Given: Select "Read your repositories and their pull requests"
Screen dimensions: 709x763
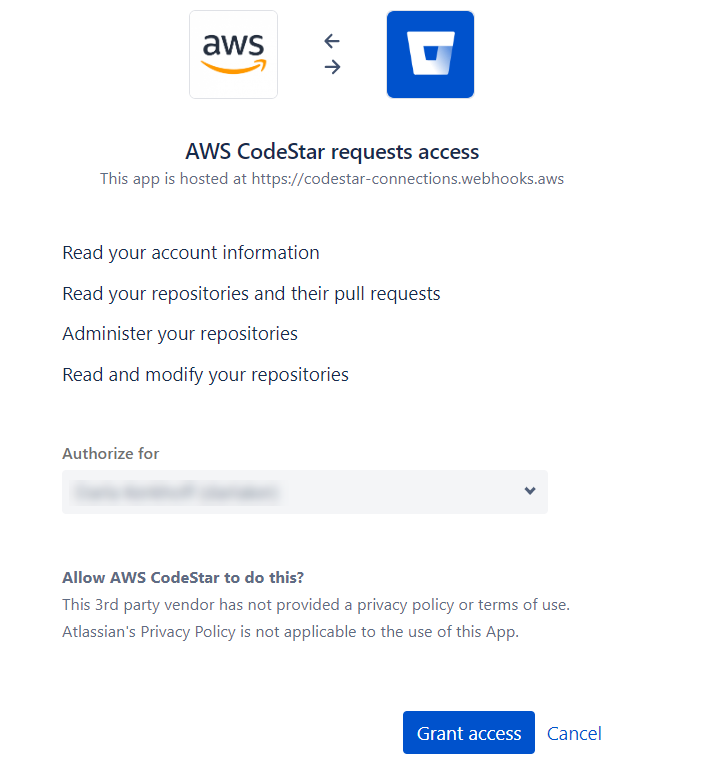Looking at the screenshot, I should point(251,294).
